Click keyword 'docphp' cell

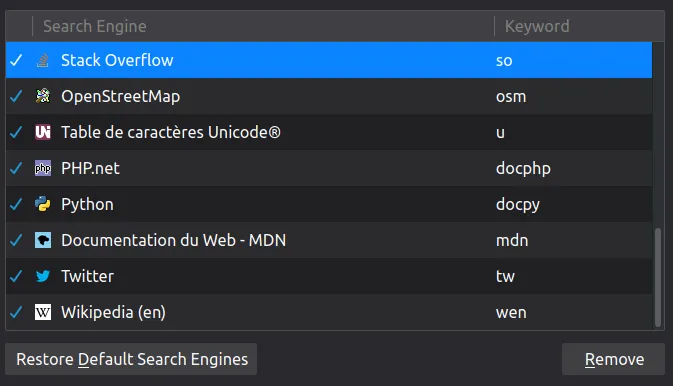tap(523, 169)
